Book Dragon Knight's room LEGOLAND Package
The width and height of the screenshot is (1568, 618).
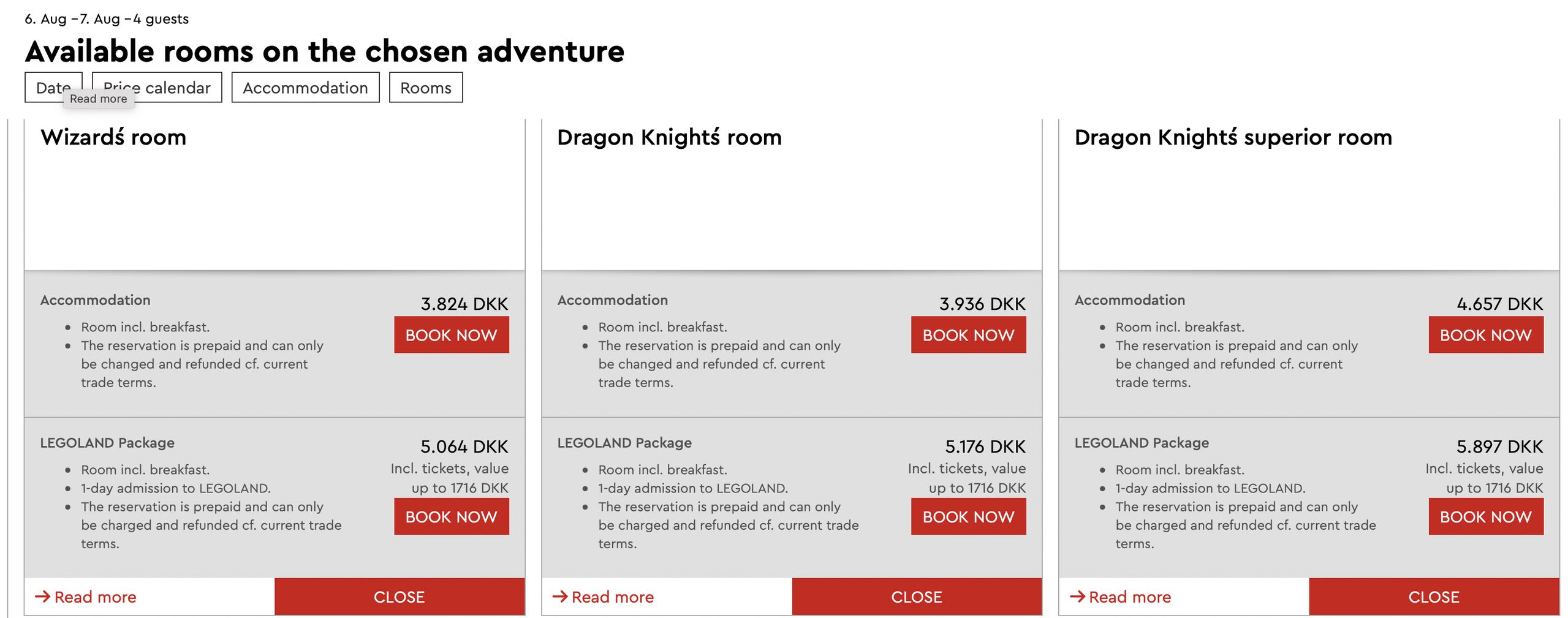click(968, 516)
